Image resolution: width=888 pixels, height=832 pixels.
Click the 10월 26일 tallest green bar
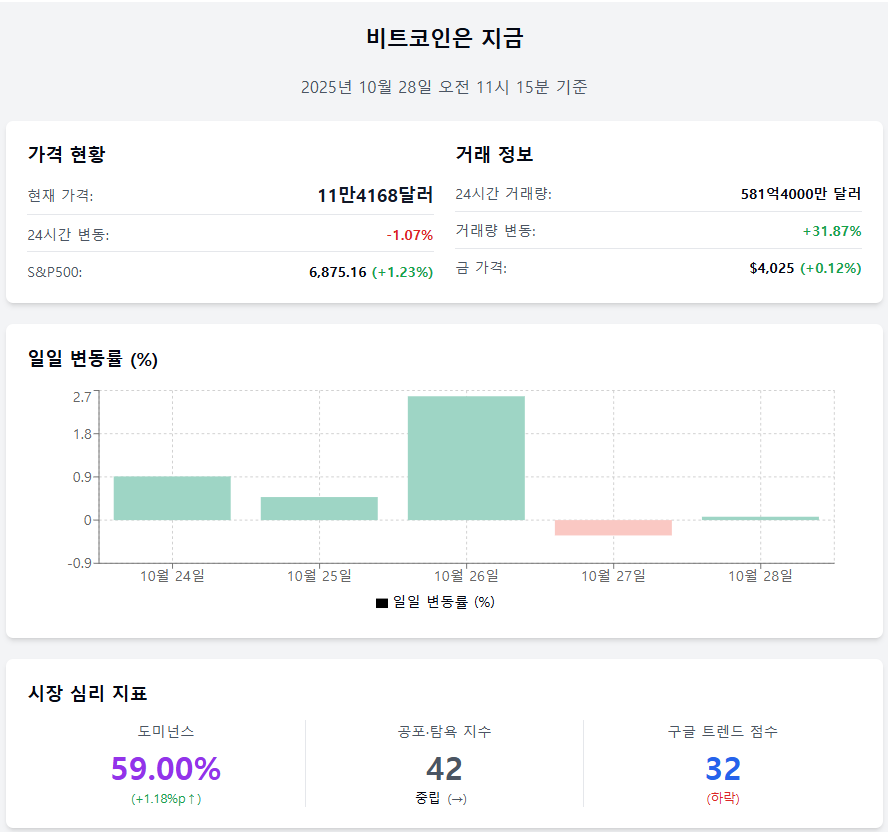pos(466,458)
